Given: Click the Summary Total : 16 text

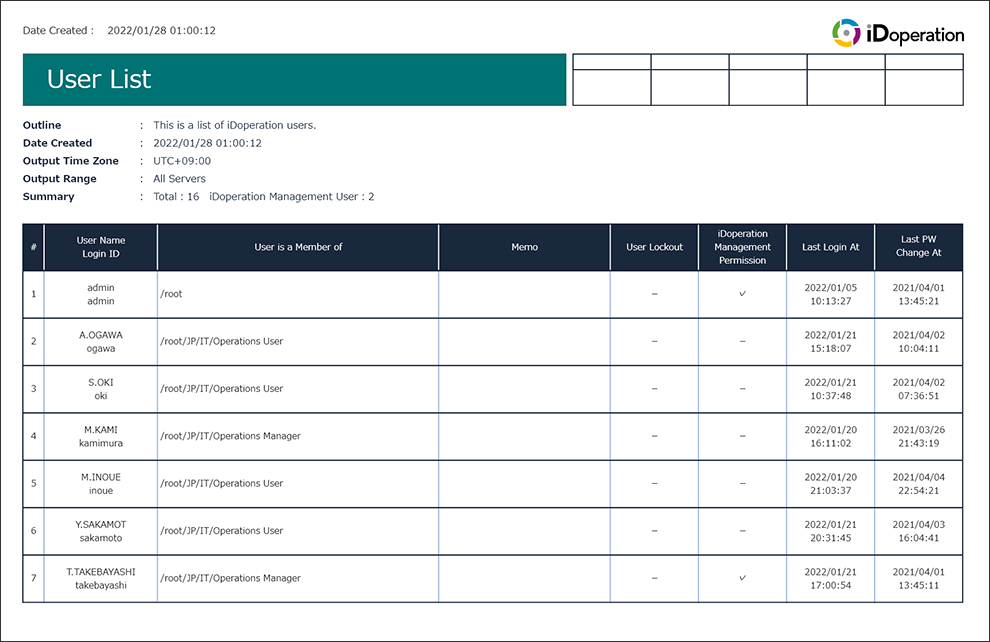Looking at the screenshot, I should coord(176,196).
